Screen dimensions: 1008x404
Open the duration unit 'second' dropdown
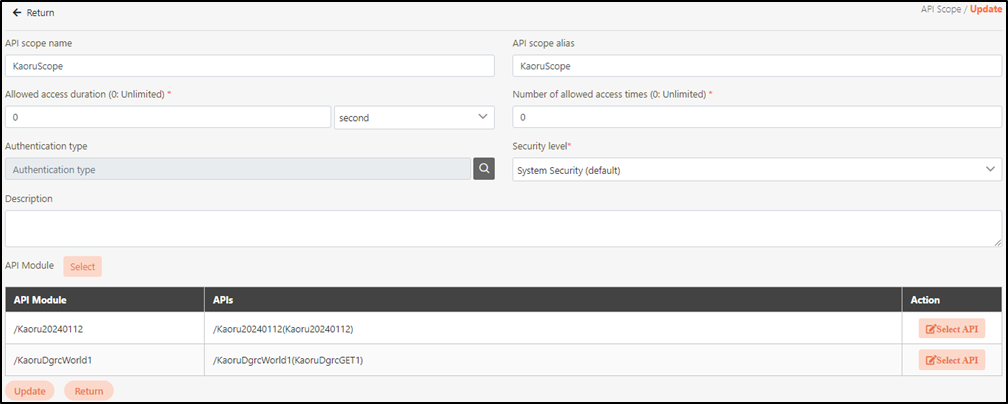[x=414, y=117]
